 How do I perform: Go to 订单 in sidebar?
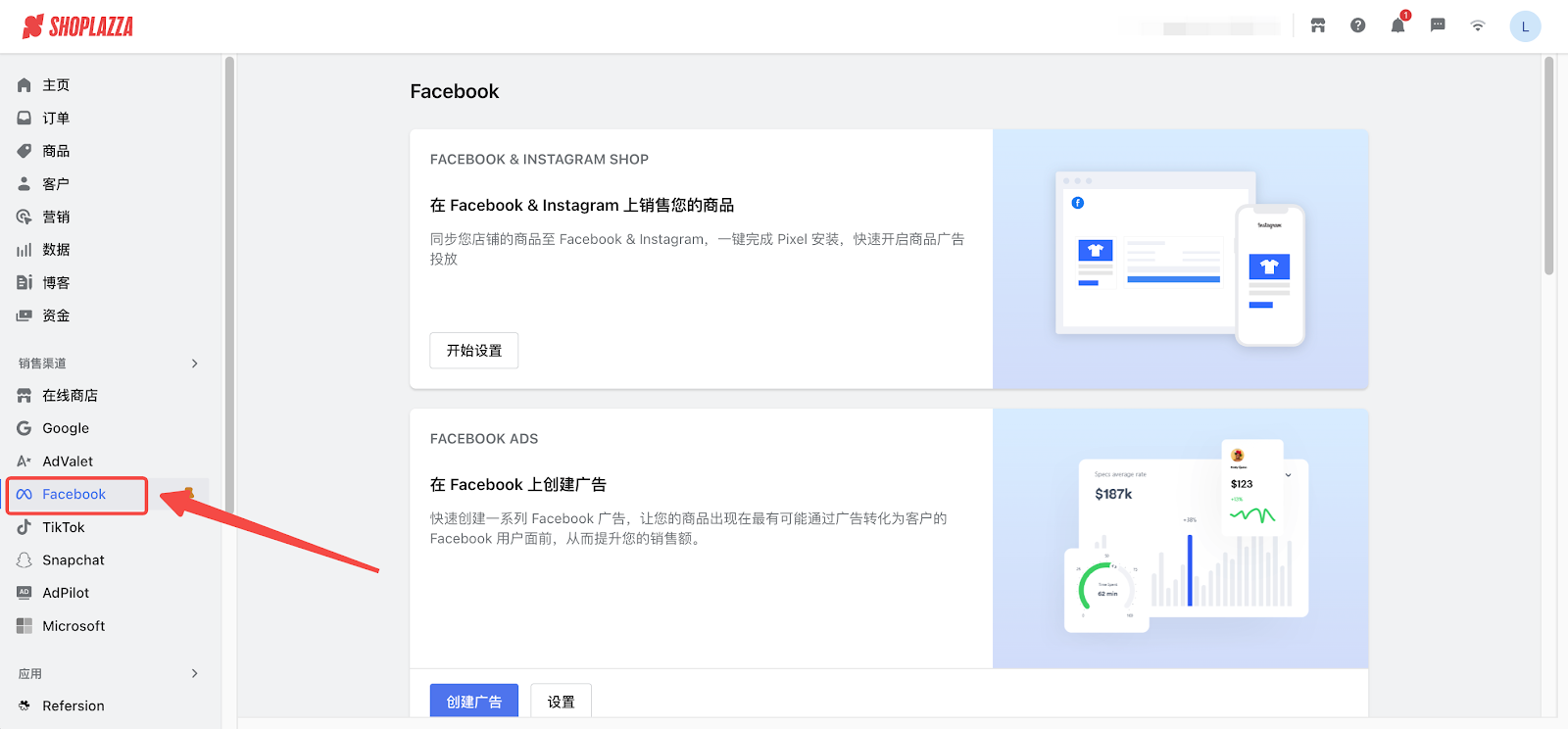pos(56,119)
